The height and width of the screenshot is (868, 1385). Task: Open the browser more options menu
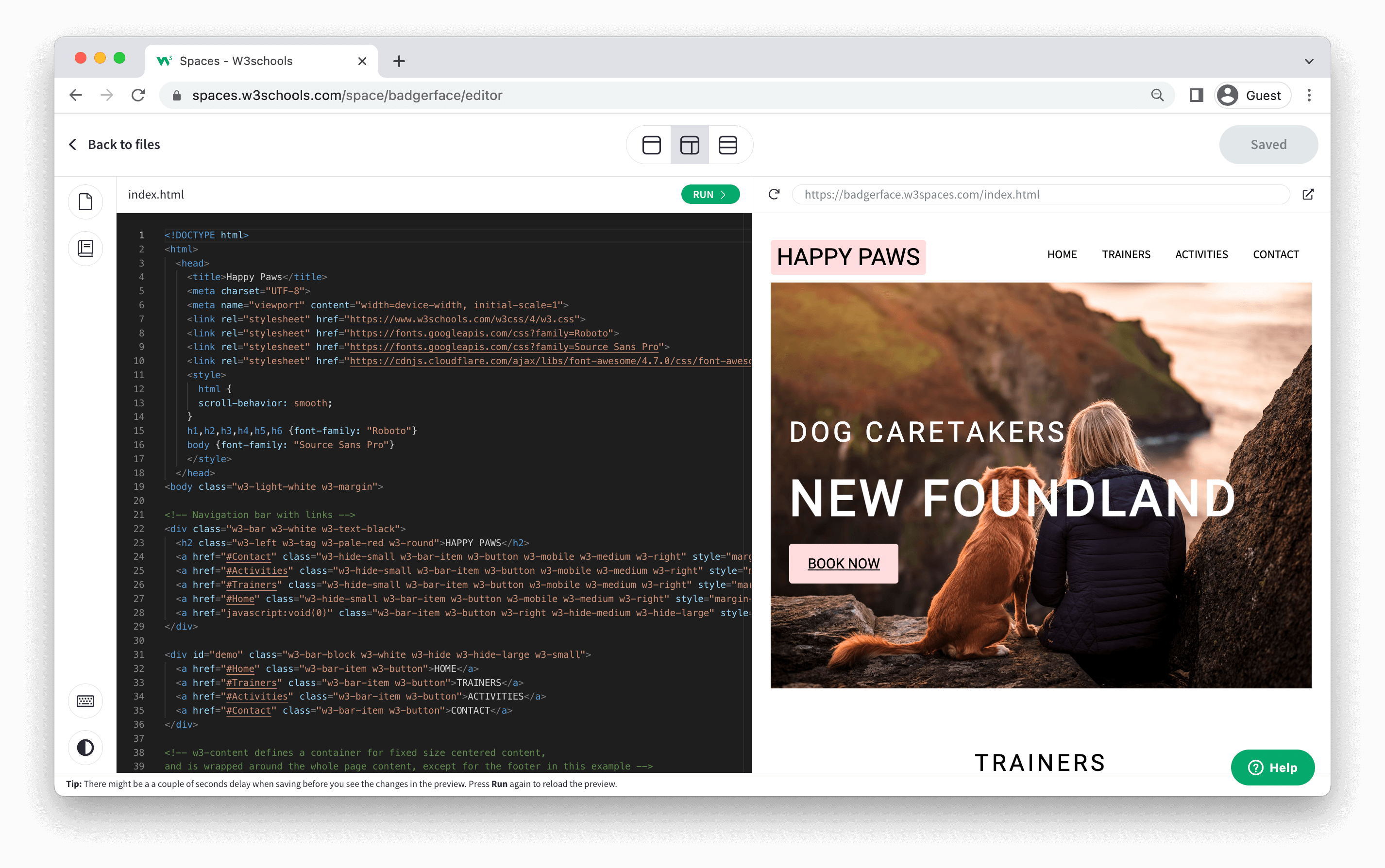[1311, 95]
